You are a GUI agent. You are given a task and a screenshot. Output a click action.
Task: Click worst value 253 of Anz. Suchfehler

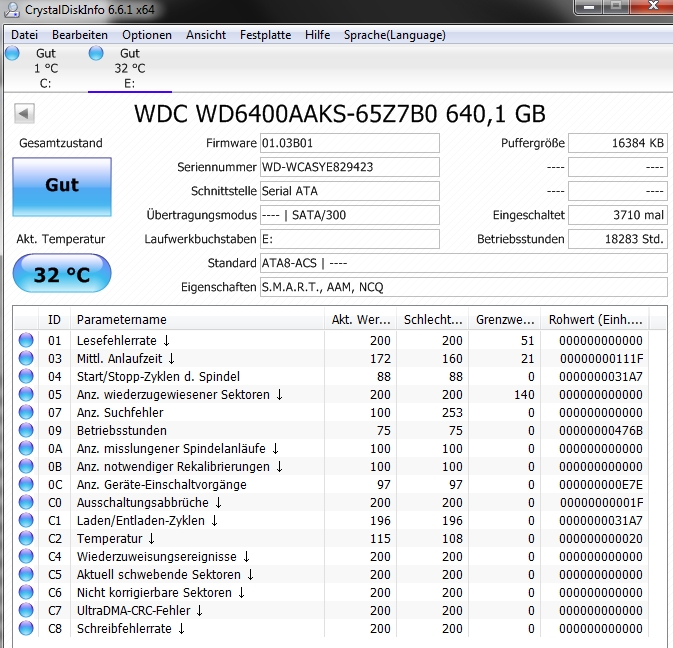452,413
